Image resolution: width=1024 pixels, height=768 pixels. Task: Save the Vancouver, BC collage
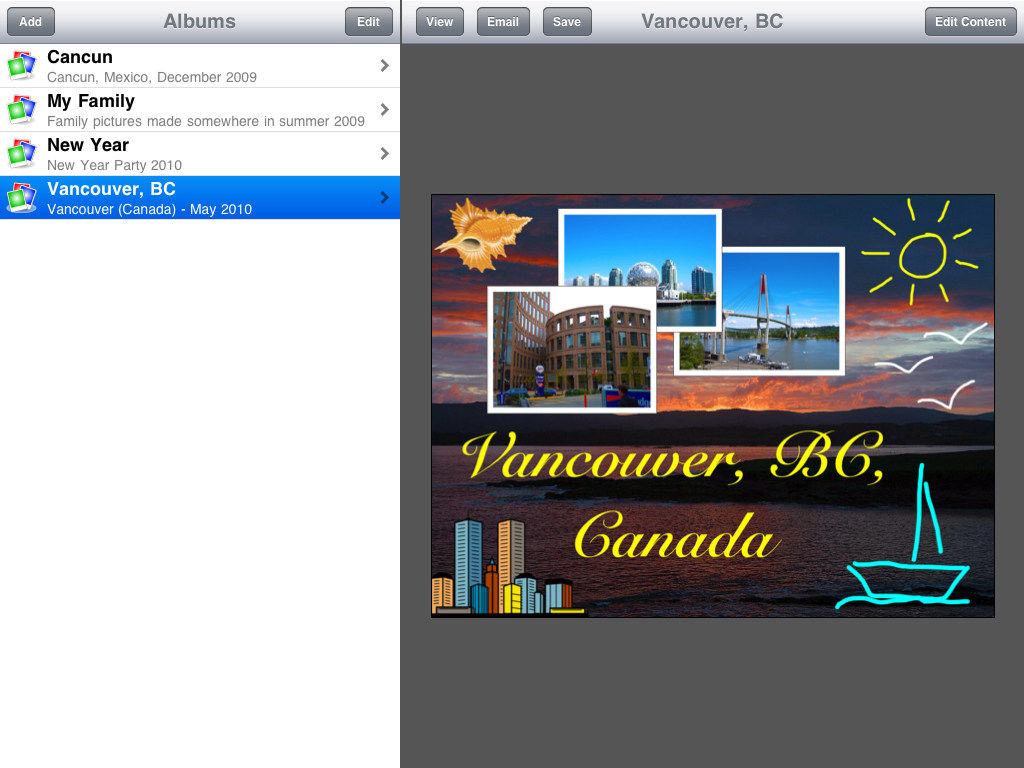[567, 22]
